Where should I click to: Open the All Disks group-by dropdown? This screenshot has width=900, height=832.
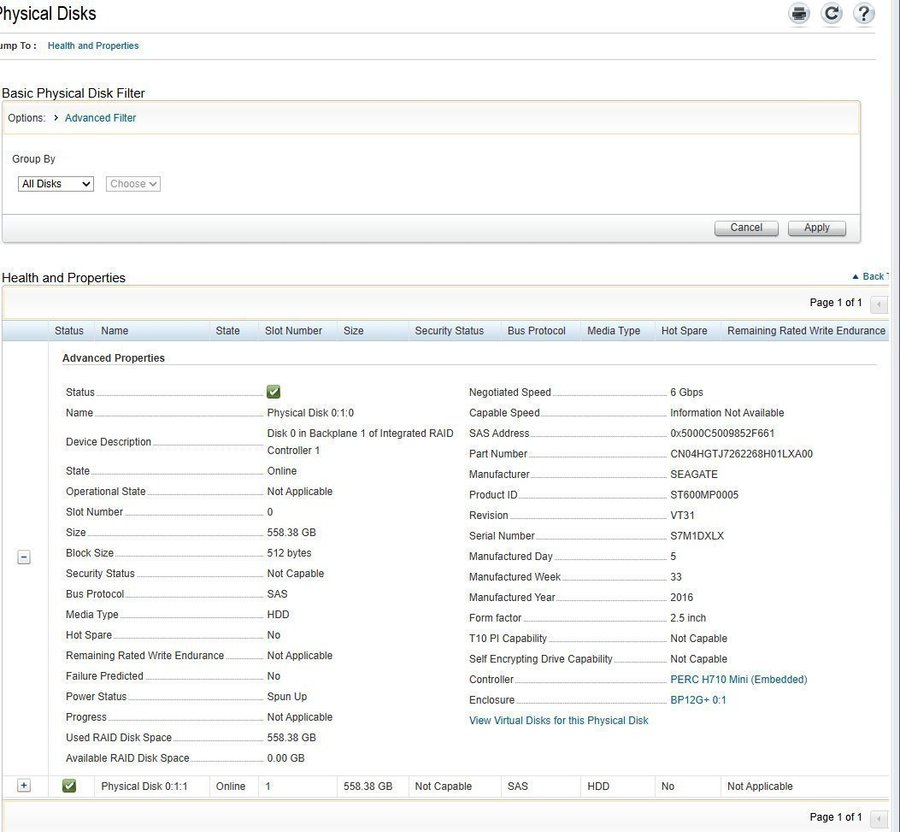56,184
